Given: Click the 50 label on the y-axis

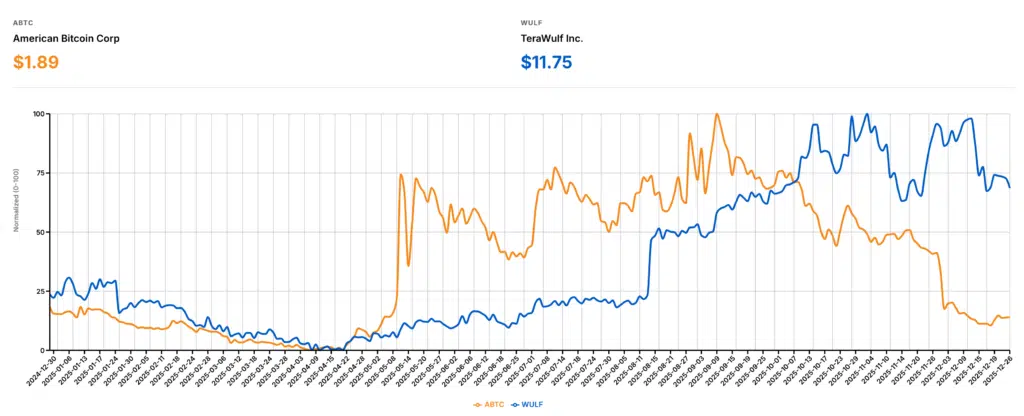Looking at the screenshot, I should tap(40, 232).
